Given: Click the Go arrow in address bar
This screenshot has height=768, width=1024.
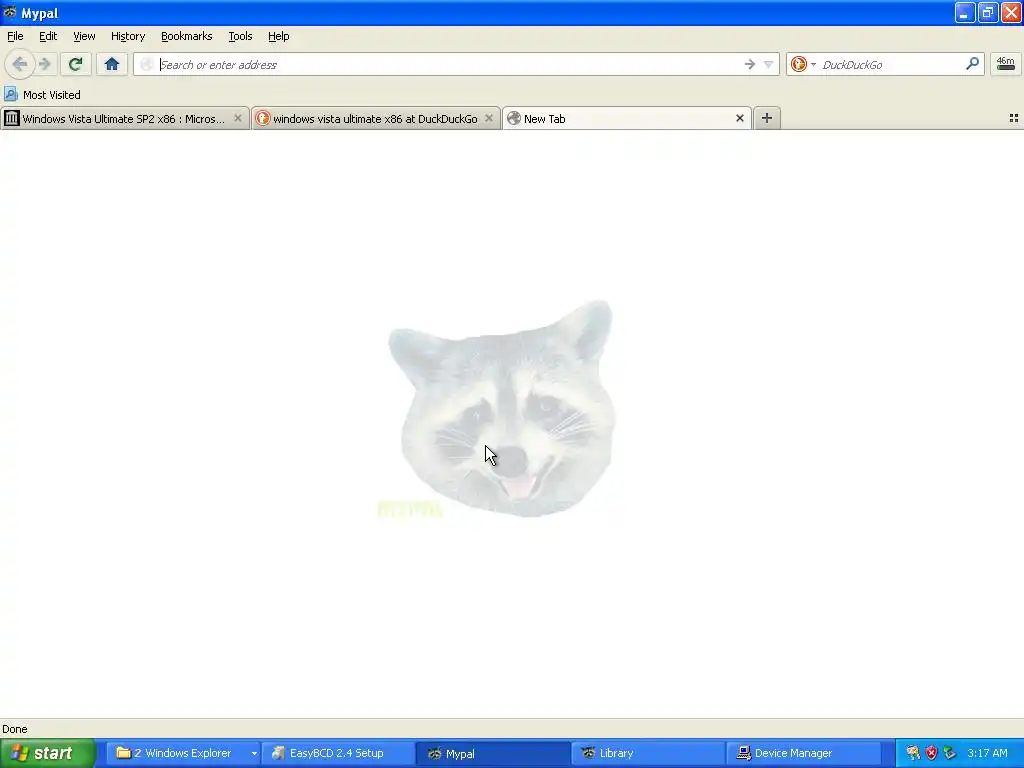Looking at the screenshot, I should tap(750, 64).
